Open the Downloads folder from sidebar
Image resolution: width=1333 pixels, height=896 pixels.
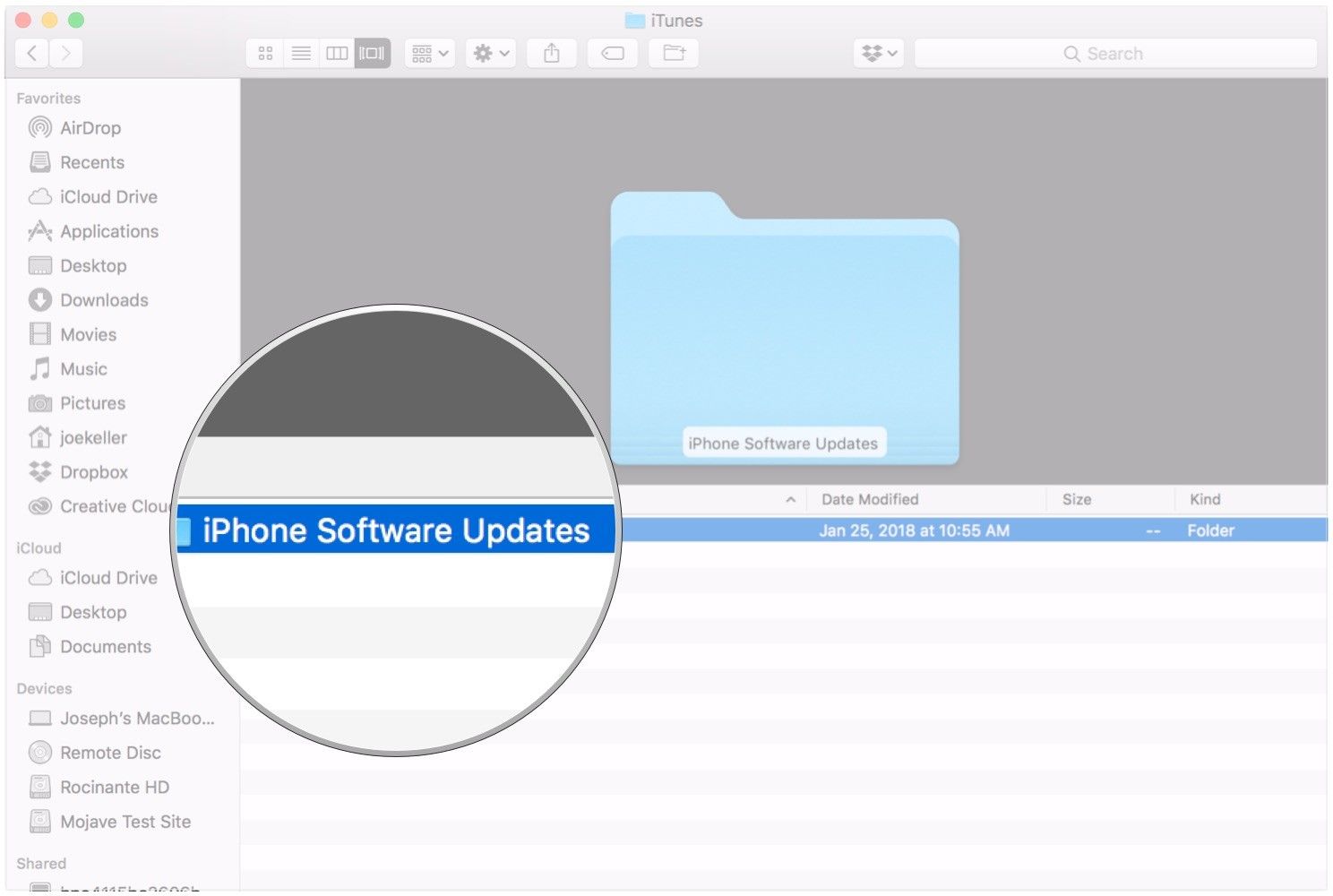tap(105, 300)
